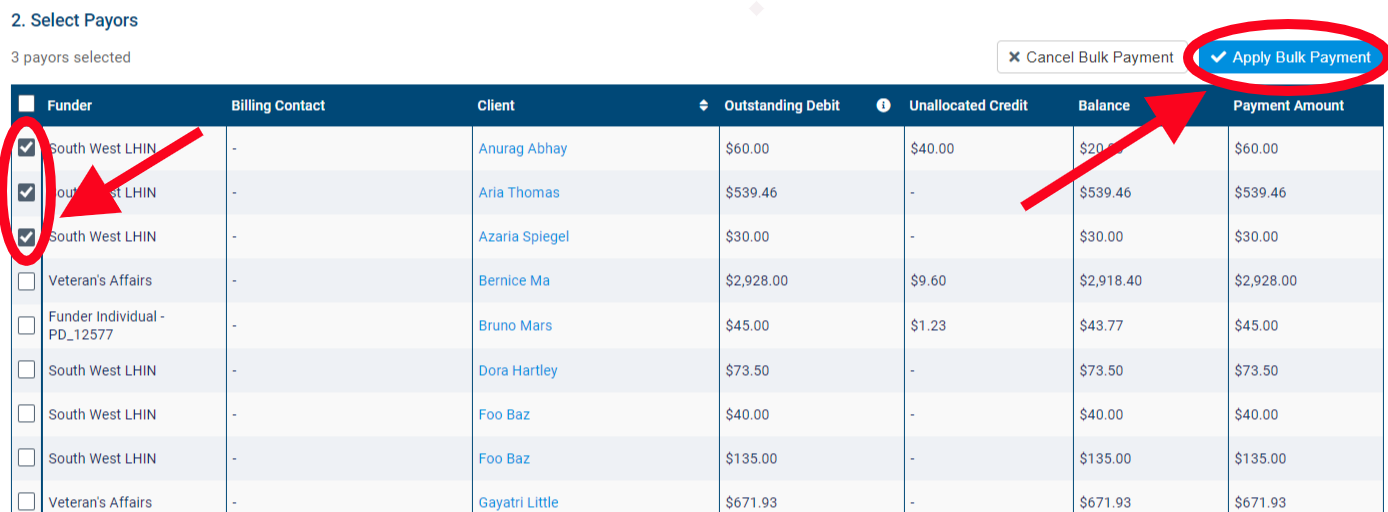Open Gayatri Little's client link
This screenshot has width=1388, height=512.
[518, 502]
